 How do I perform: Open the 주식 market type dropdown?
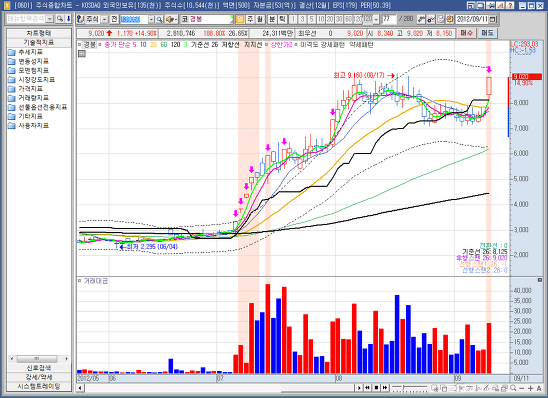coord(104,20)
